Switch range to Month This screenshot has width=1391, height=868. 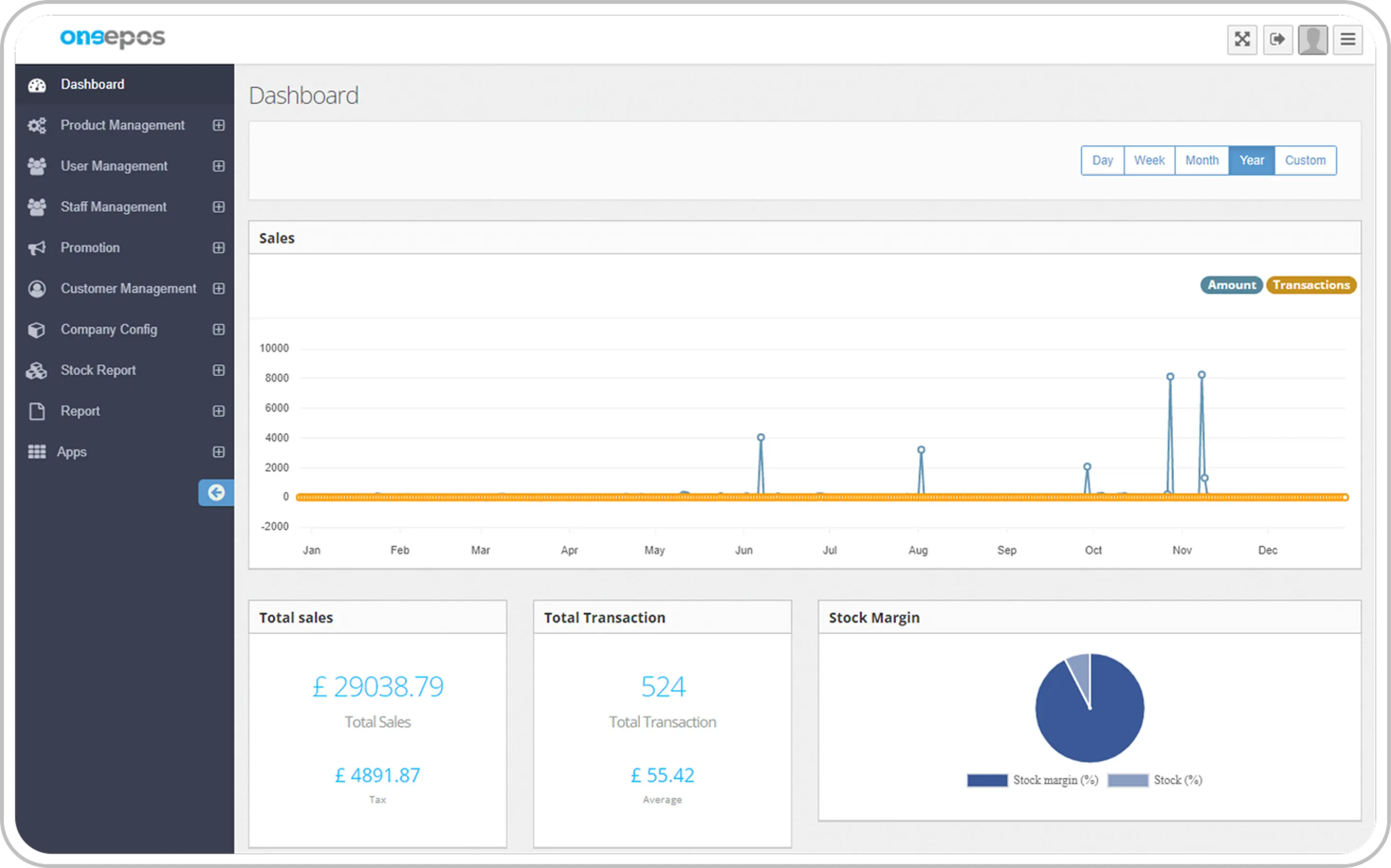[x=1202, y=161]
